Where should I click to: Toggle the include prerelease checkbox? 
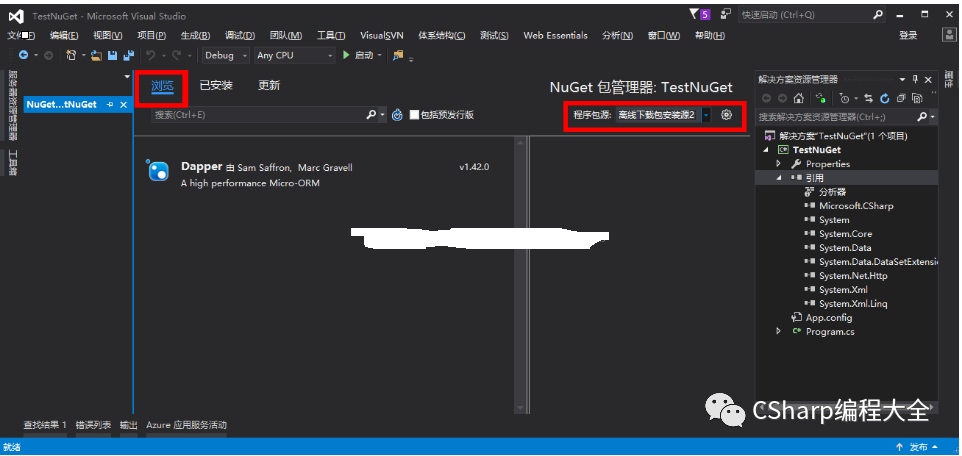click(x=414, y=115)
